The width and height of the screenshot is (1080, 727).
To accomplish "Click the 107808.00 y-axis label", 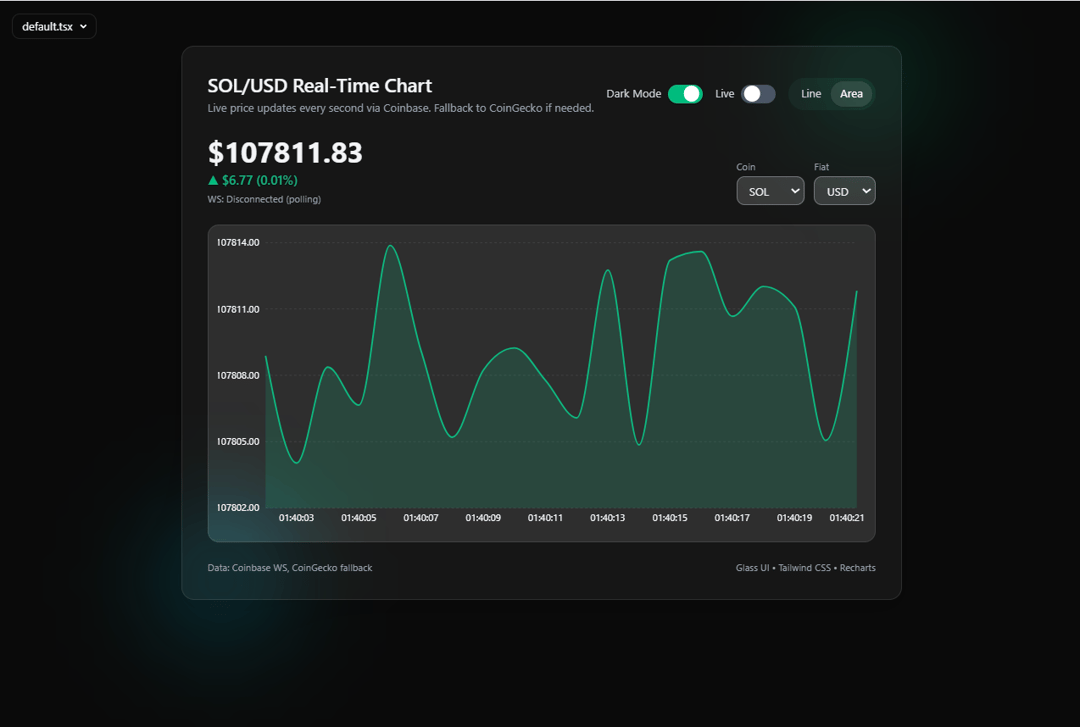I will point(238,376).
